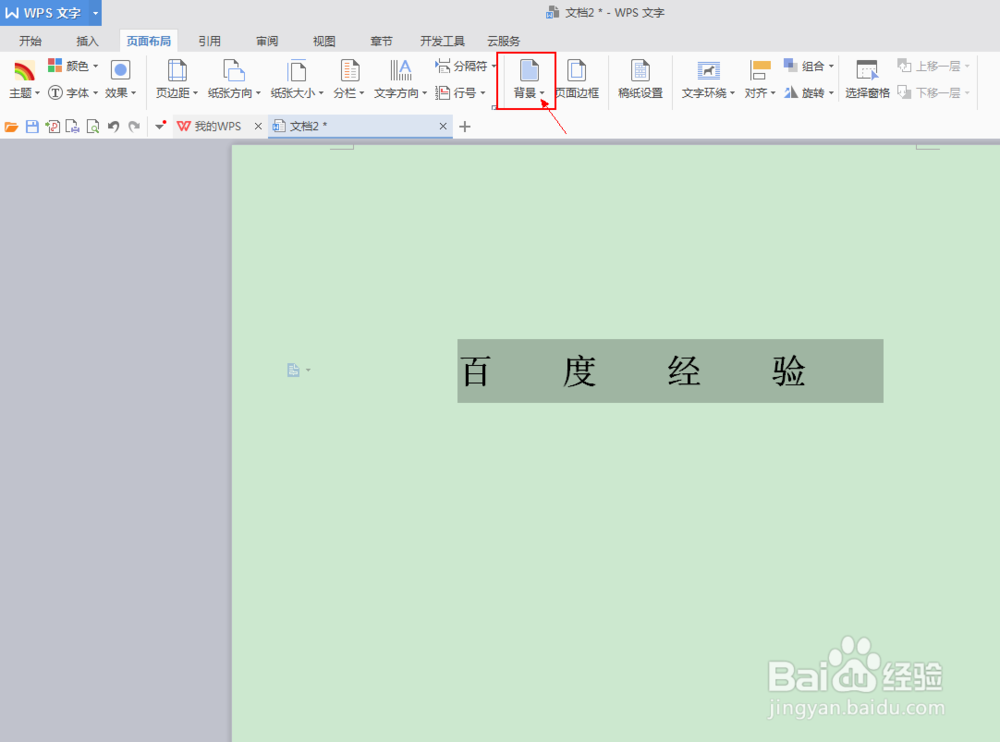Click the 分栏 columns icon

point(348,80)
